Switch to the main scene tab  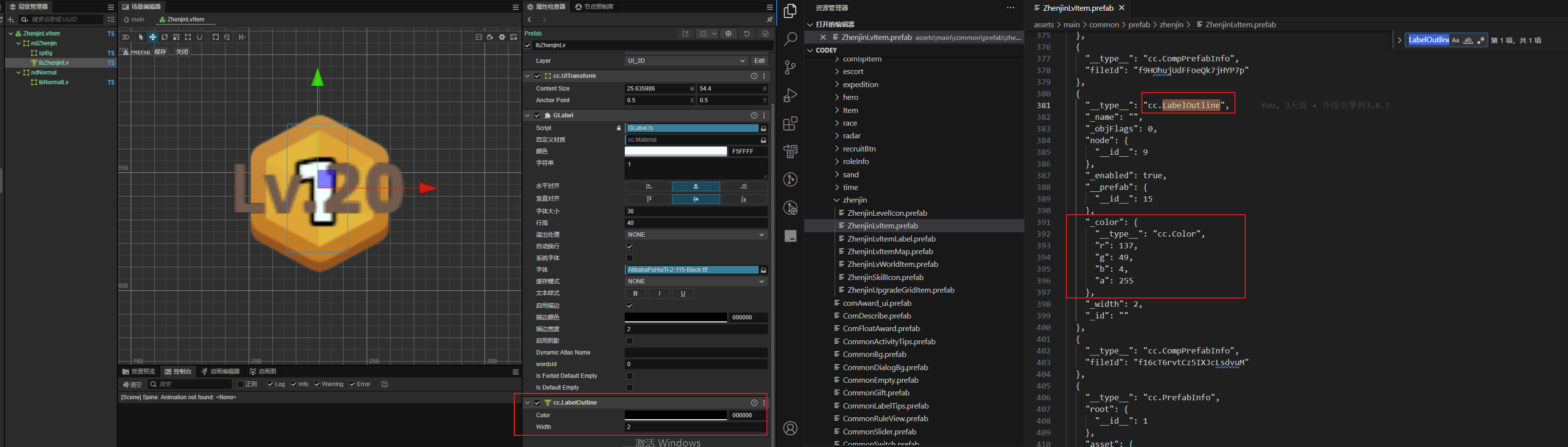pos(134,19)
